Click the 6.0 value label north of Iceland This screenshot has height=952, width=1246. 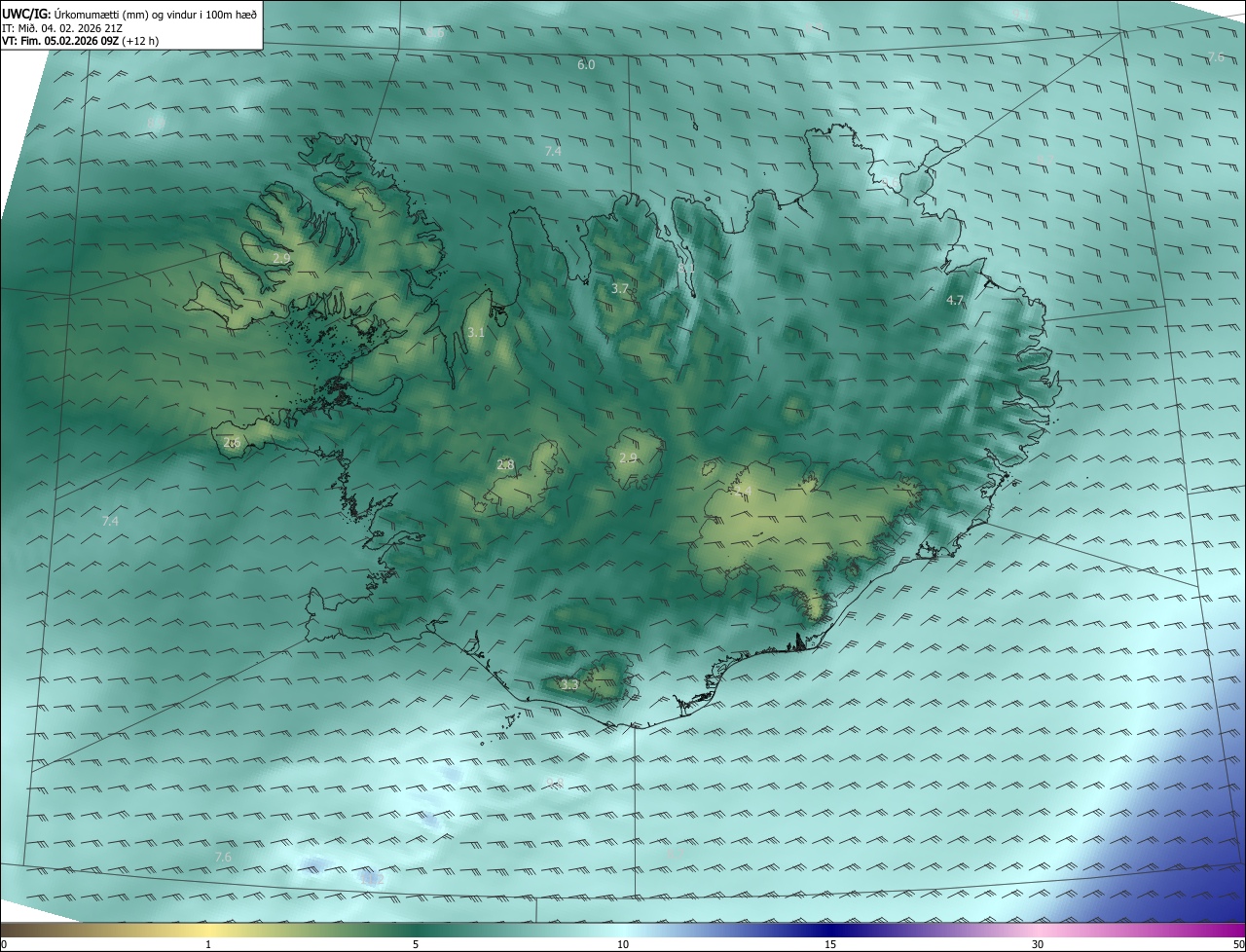pos(586,65)
